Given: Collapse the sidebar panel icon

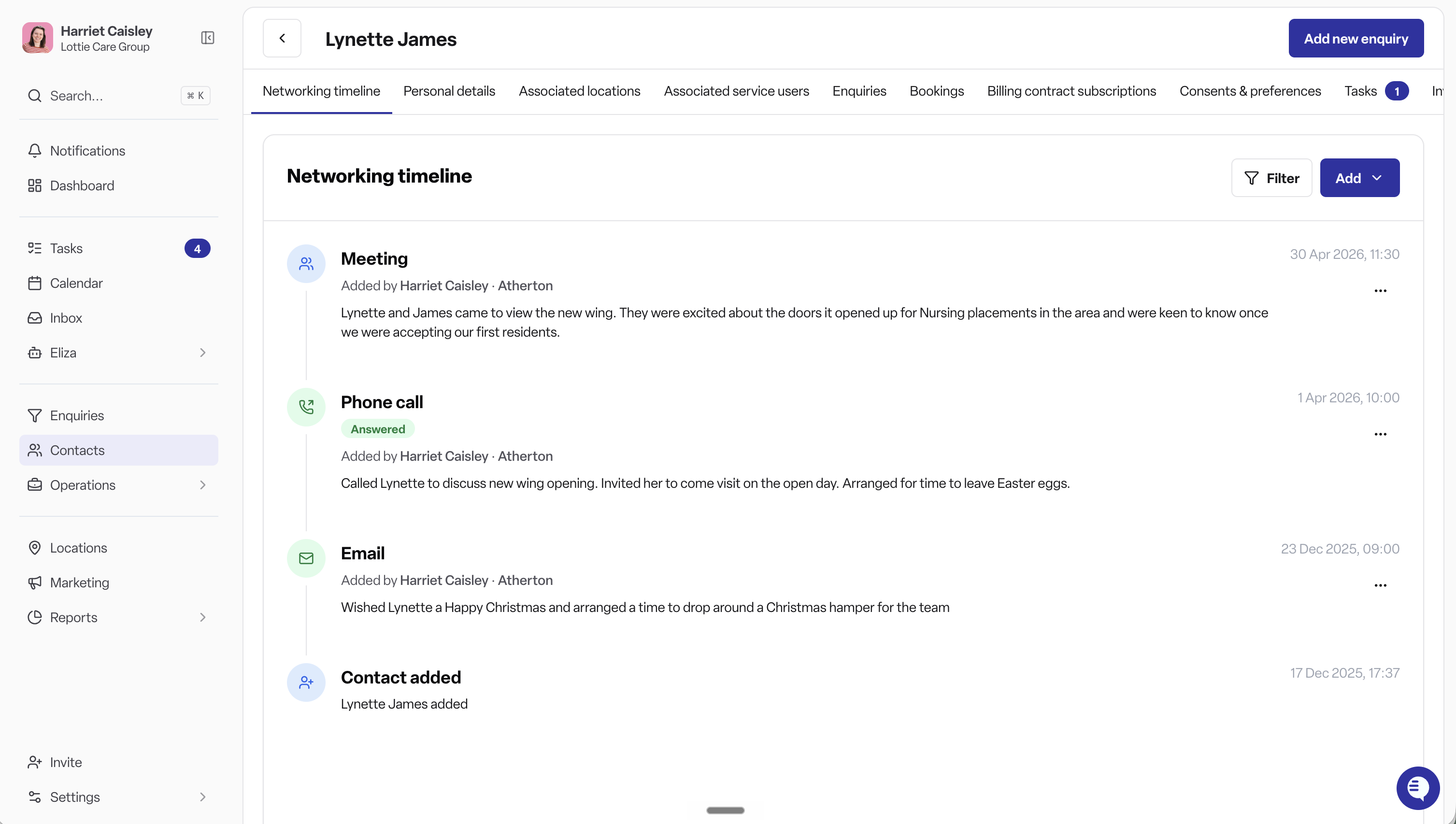Looking at the screenshot, I should [x=208, y=38].
